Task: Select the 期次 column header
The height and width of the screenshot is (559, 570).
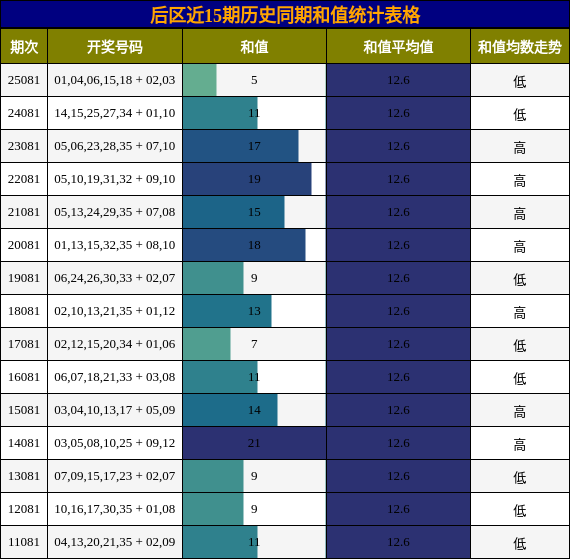Action: tap(24, 47)
